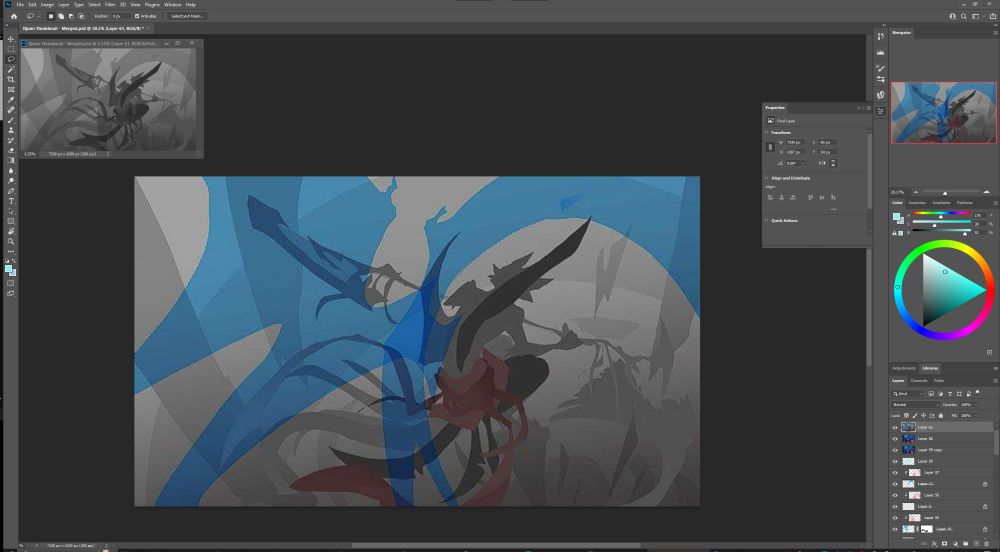This screenshot has height=552, width=1000.
Task: Click the Flip horizontal button in Properties
Action: click(822, 163)
